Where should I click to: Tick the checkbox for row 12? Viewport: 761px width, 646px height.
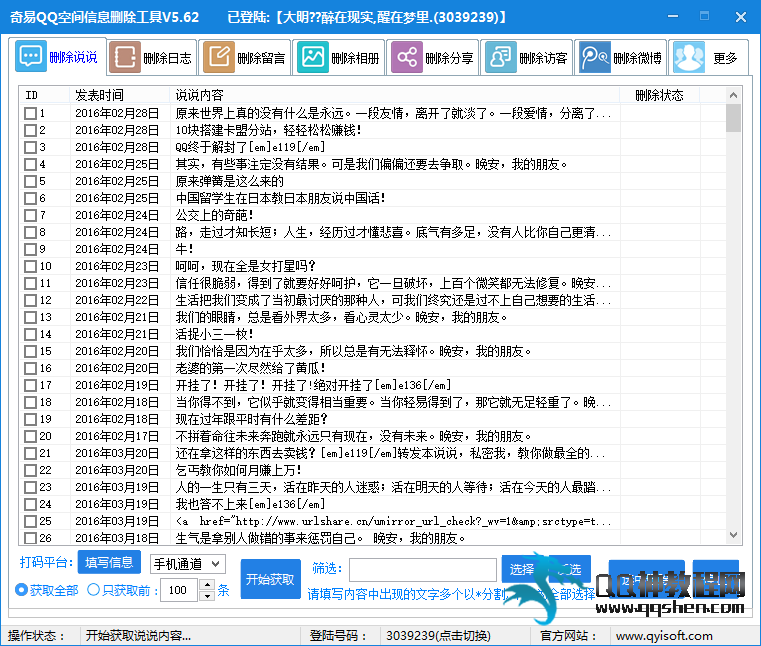point(31,300)
